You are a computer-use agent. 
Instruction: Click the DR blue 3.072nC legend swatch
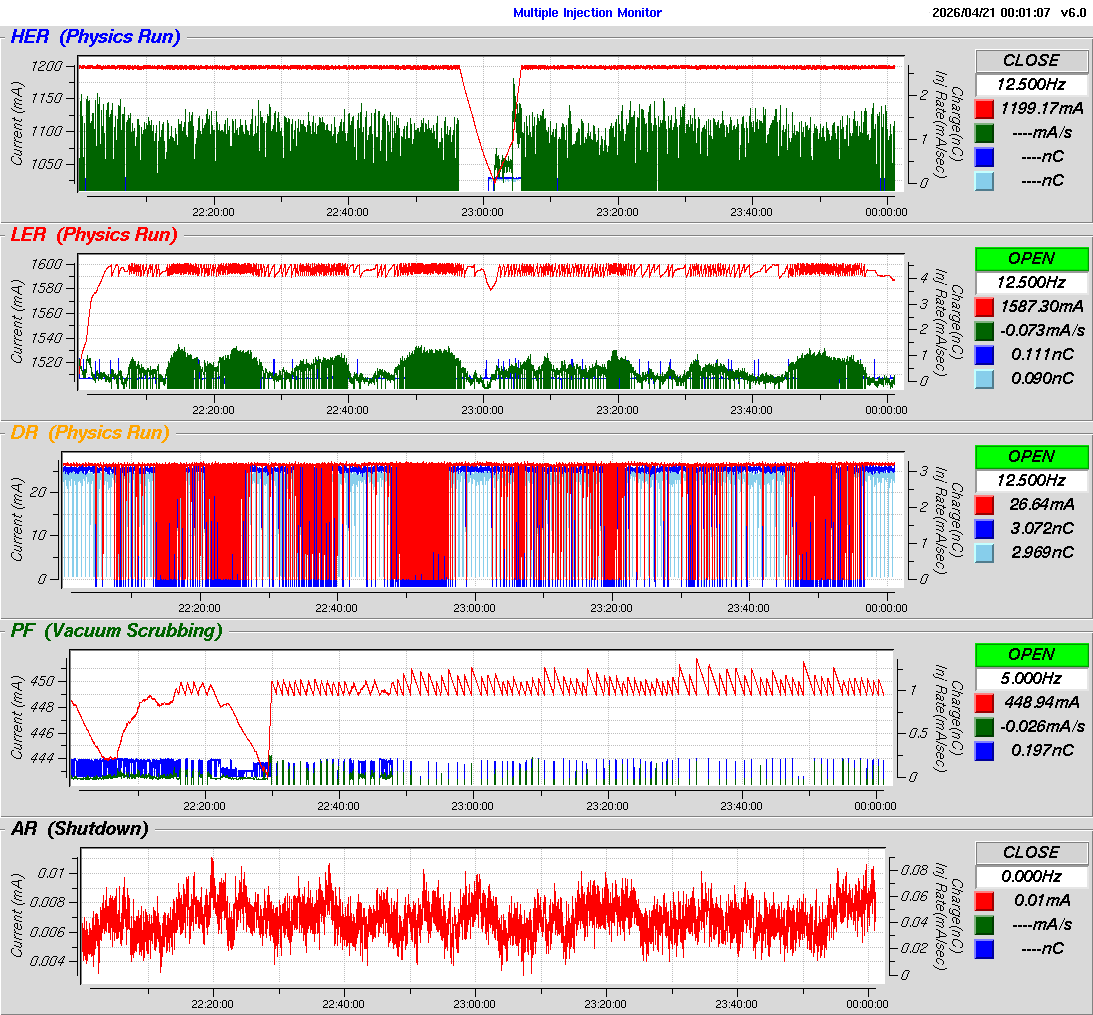coord(984,528)
